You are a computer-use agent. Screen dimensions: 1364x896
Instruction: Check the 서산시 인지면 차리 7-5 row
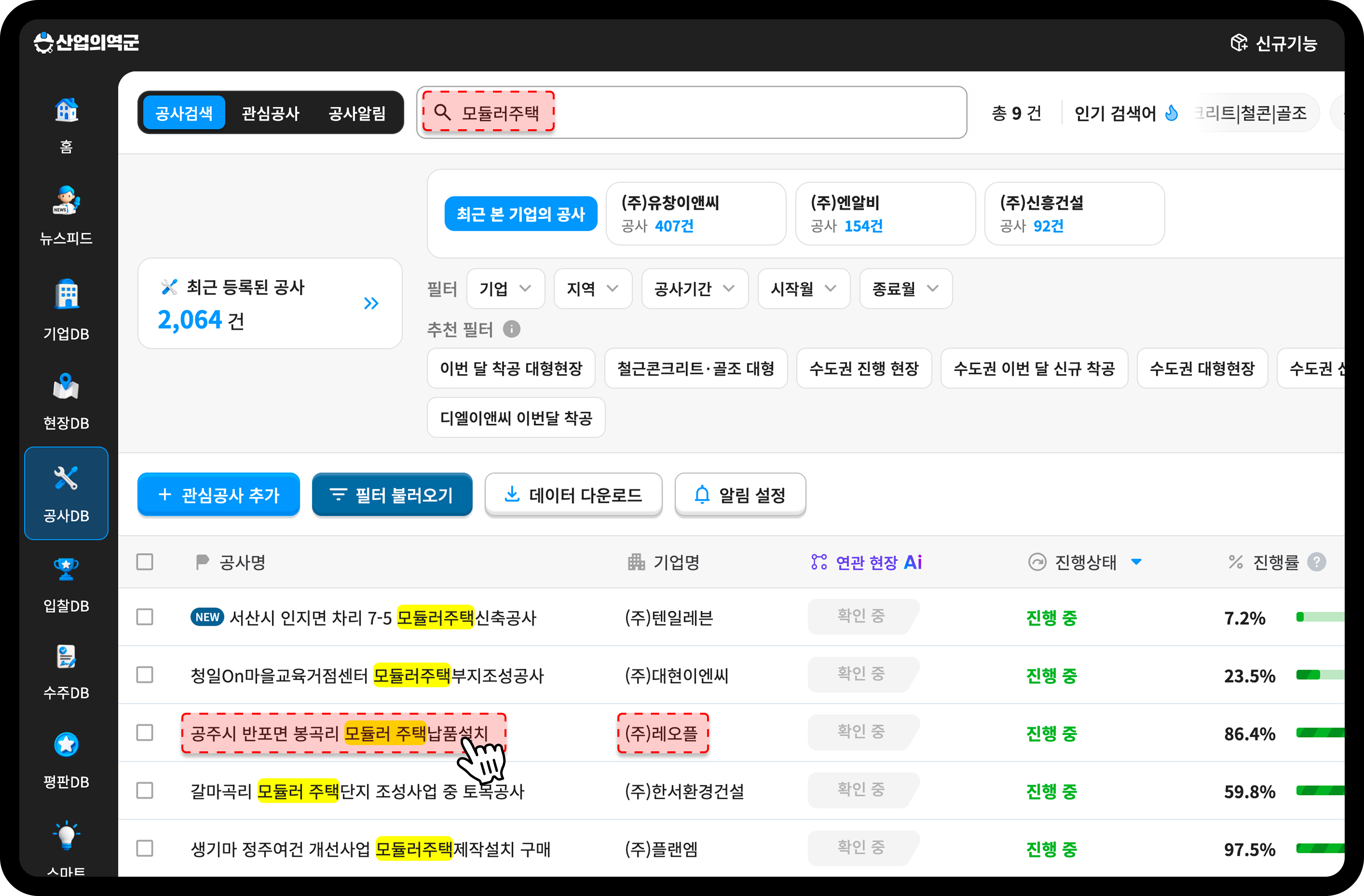point(144,617)
